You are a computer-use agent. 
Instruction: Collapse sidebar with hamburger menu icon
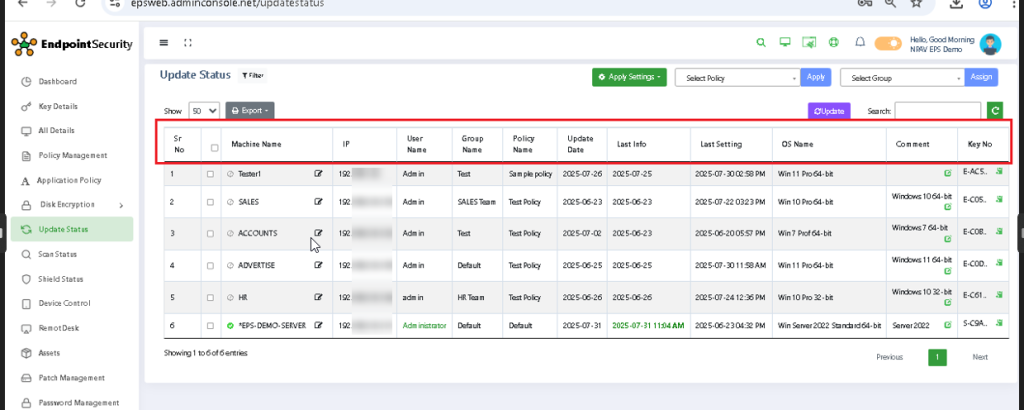(164, 43)
